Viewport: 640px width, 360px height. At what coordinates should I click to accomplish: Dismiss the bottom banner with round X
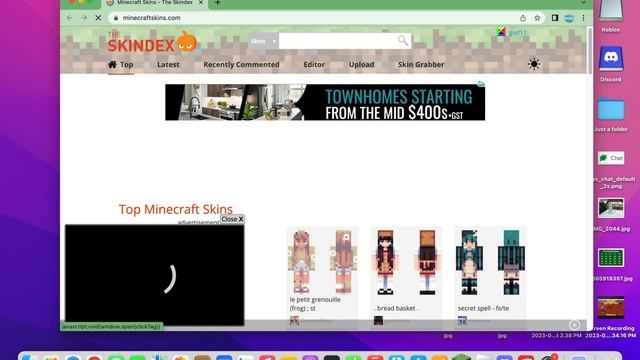click(x=574, y=325)
